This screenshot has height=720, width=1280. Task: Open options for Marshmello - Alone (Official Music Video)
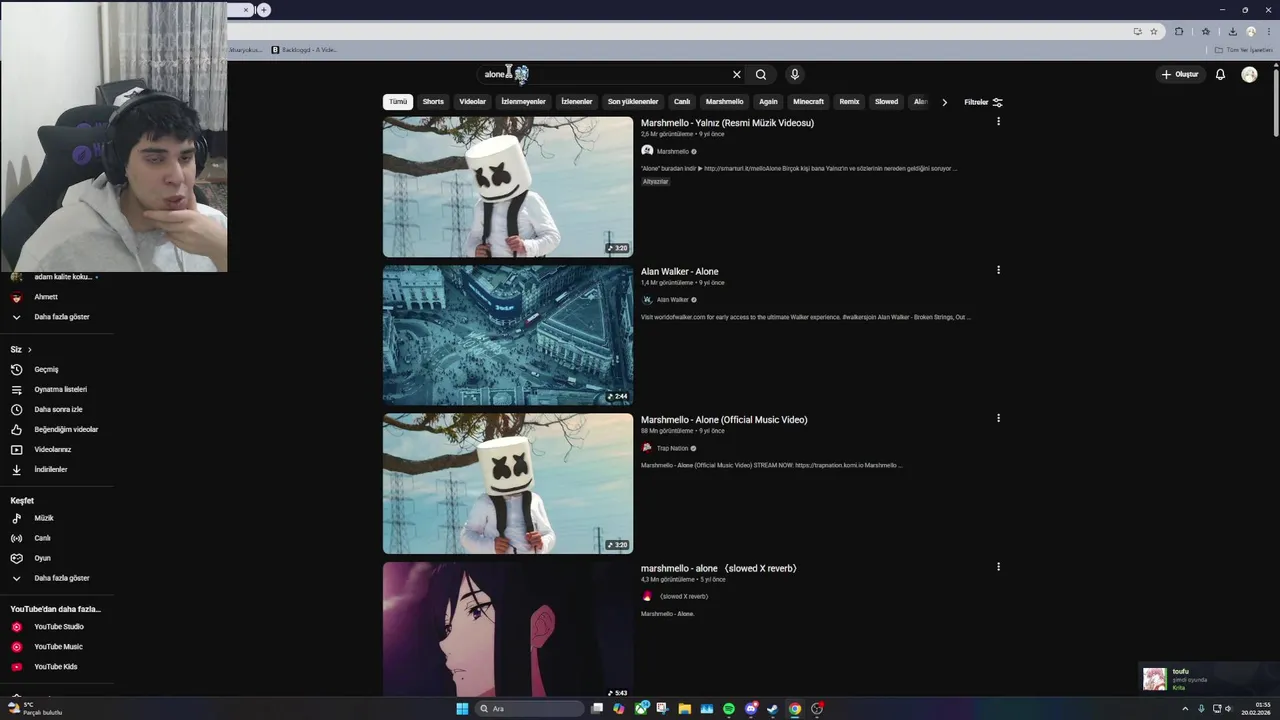(x=998, y=418)
